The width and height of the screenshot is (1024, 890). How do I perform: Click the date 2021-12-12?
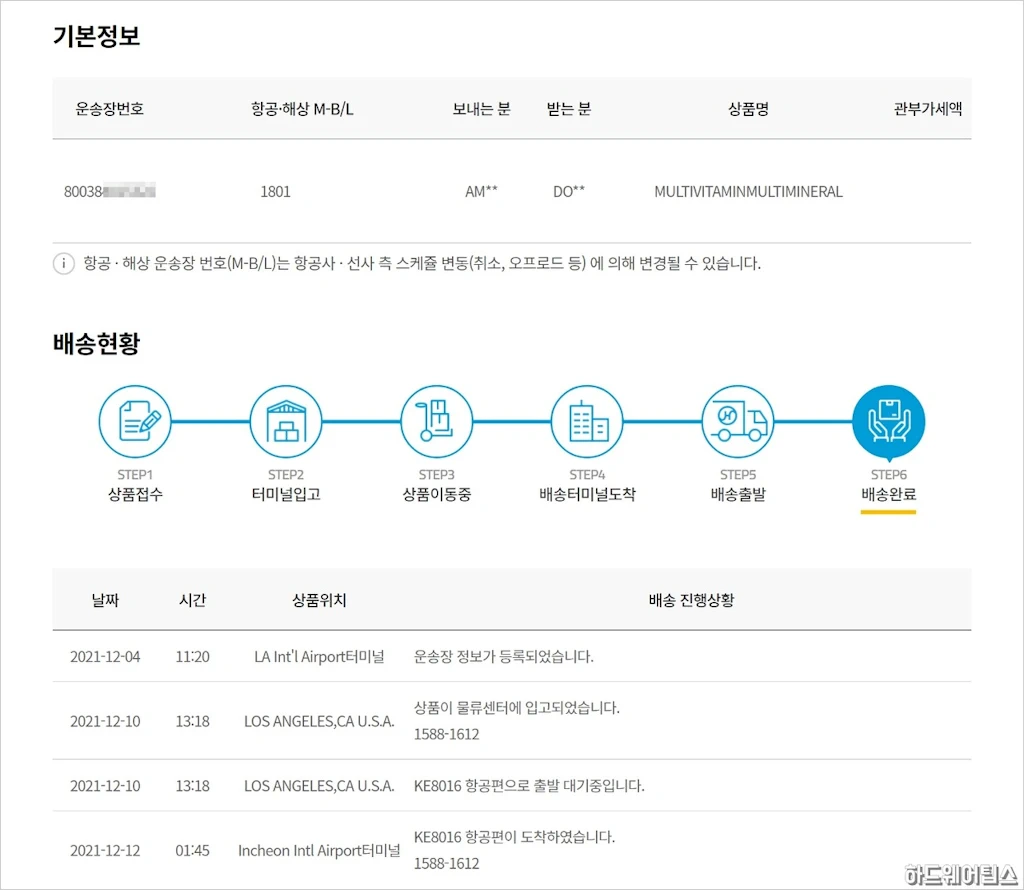105,851
